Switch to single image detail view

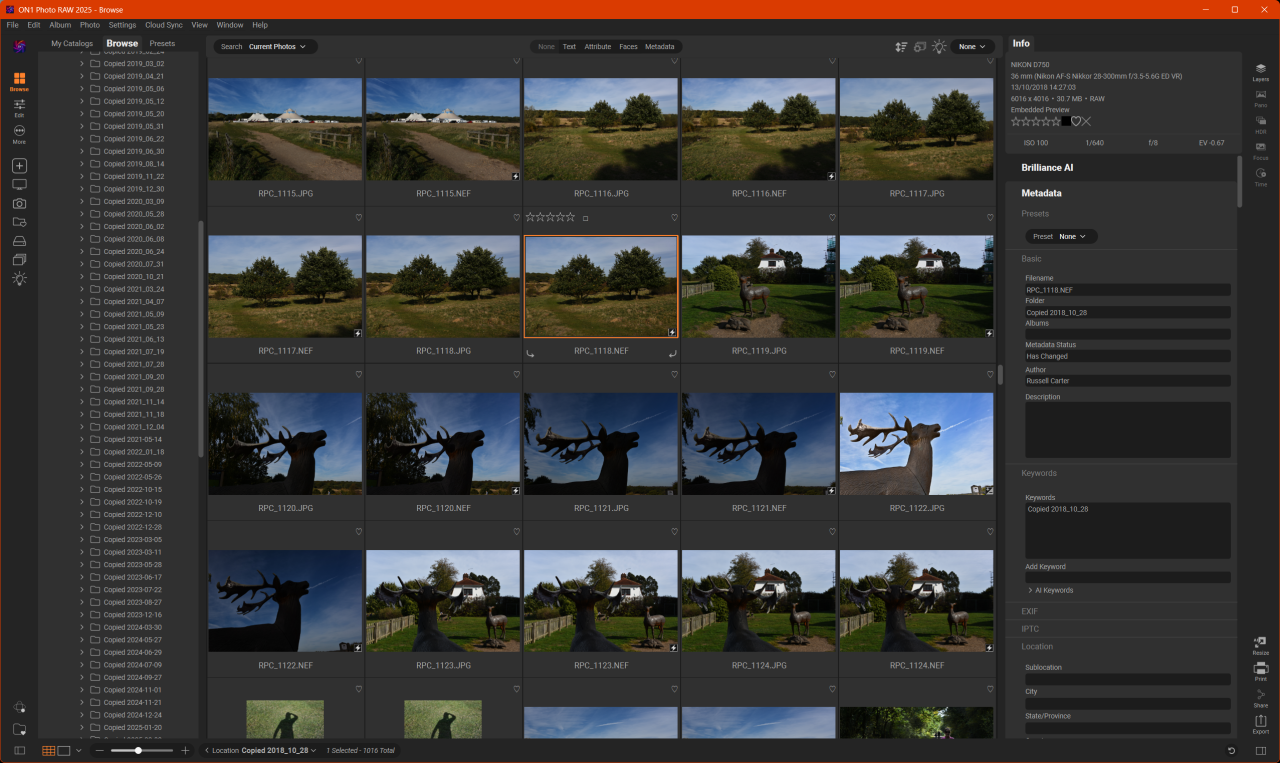(x=64, y=750)
